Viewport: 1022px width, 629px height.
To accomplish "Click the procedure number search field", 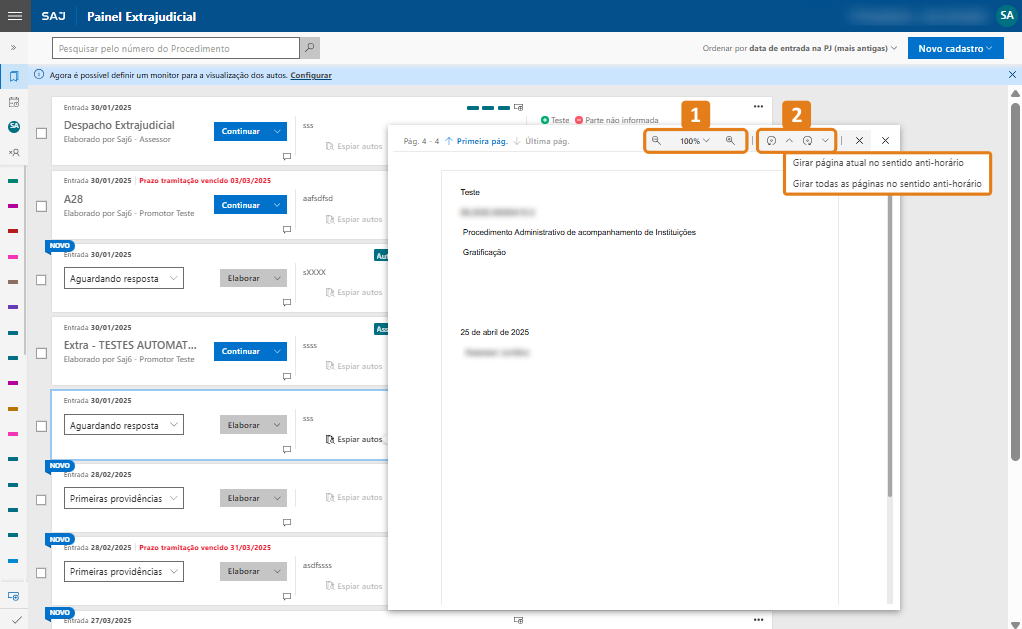I will 176,48.
